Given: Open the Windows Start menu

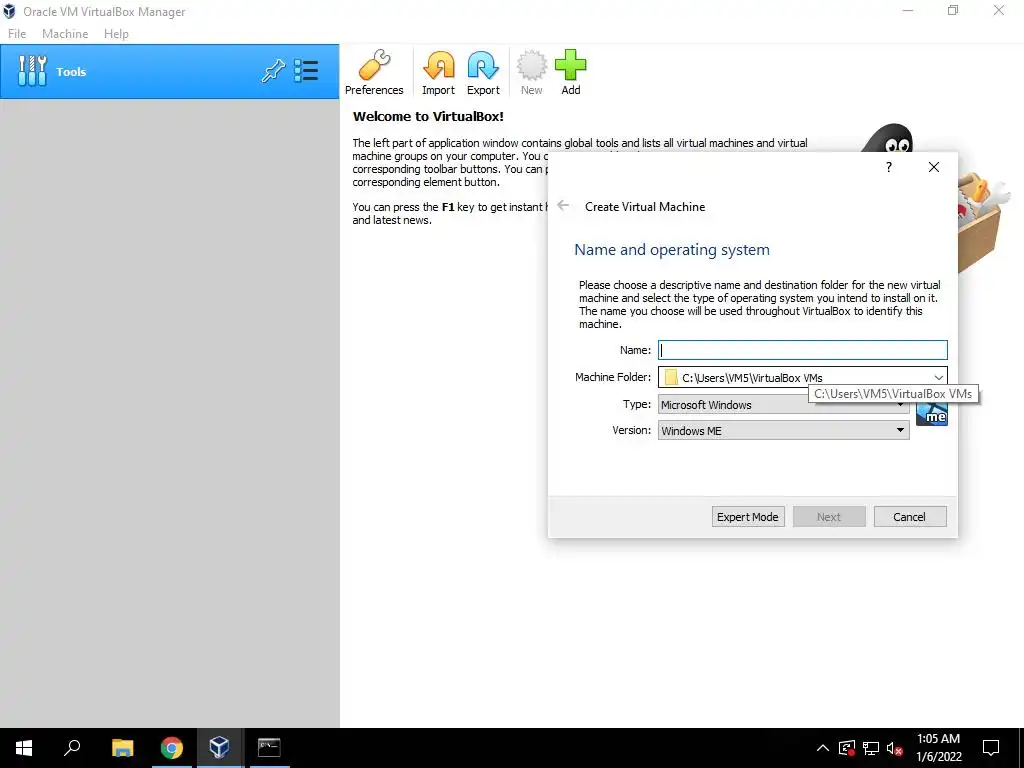Looking at the screenshot, I should 24,748.
